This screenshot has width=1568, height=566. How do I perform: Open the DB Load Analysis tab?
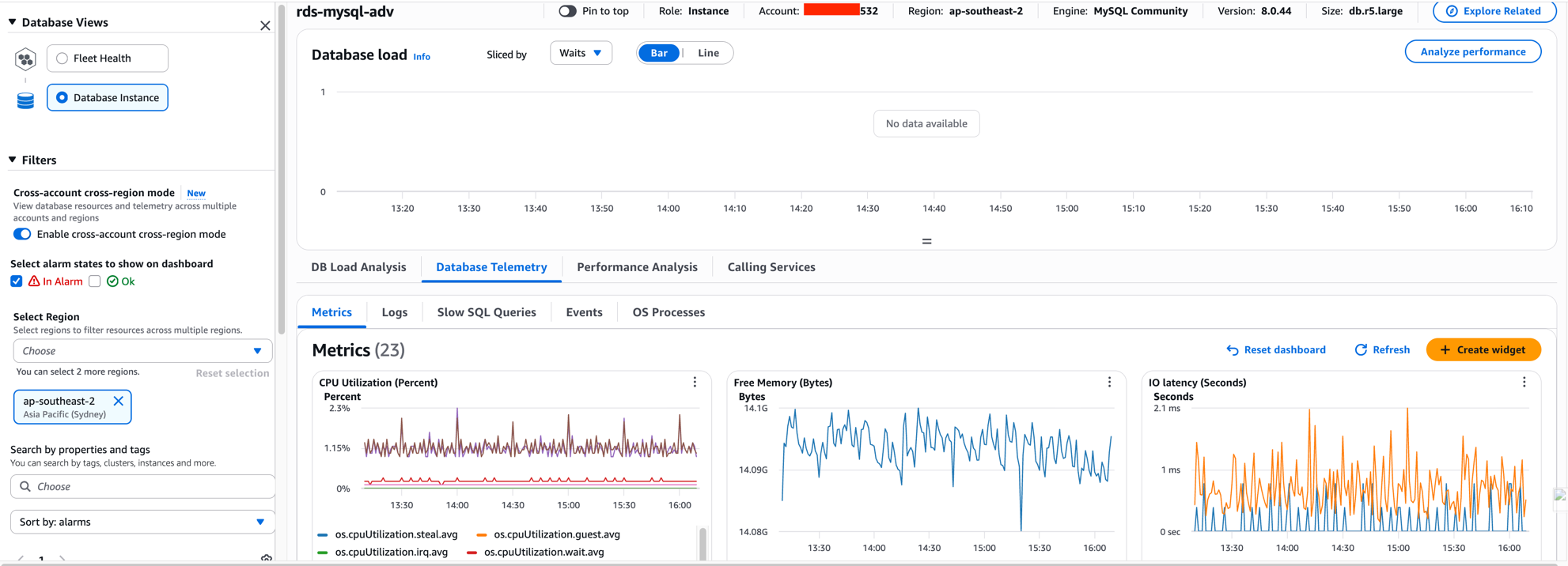pyautogui.click(x=358, y=267)
